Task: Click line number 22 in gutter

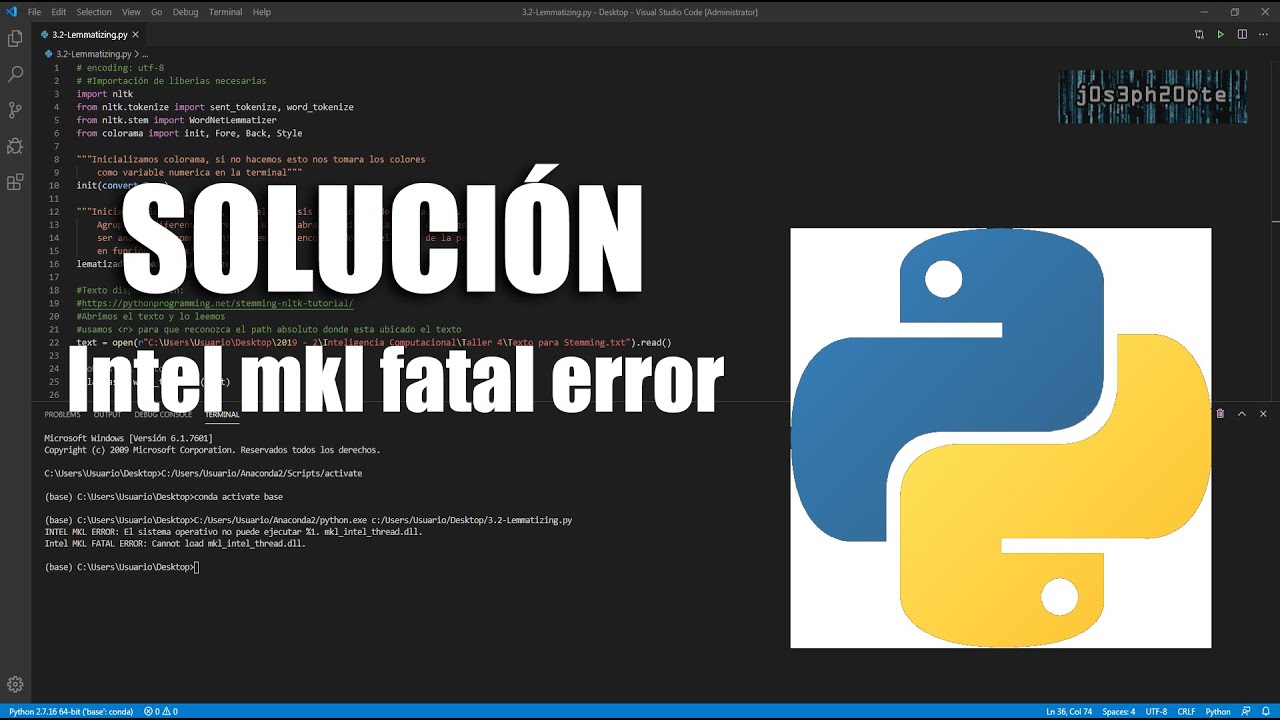Action: click(56, 342)
